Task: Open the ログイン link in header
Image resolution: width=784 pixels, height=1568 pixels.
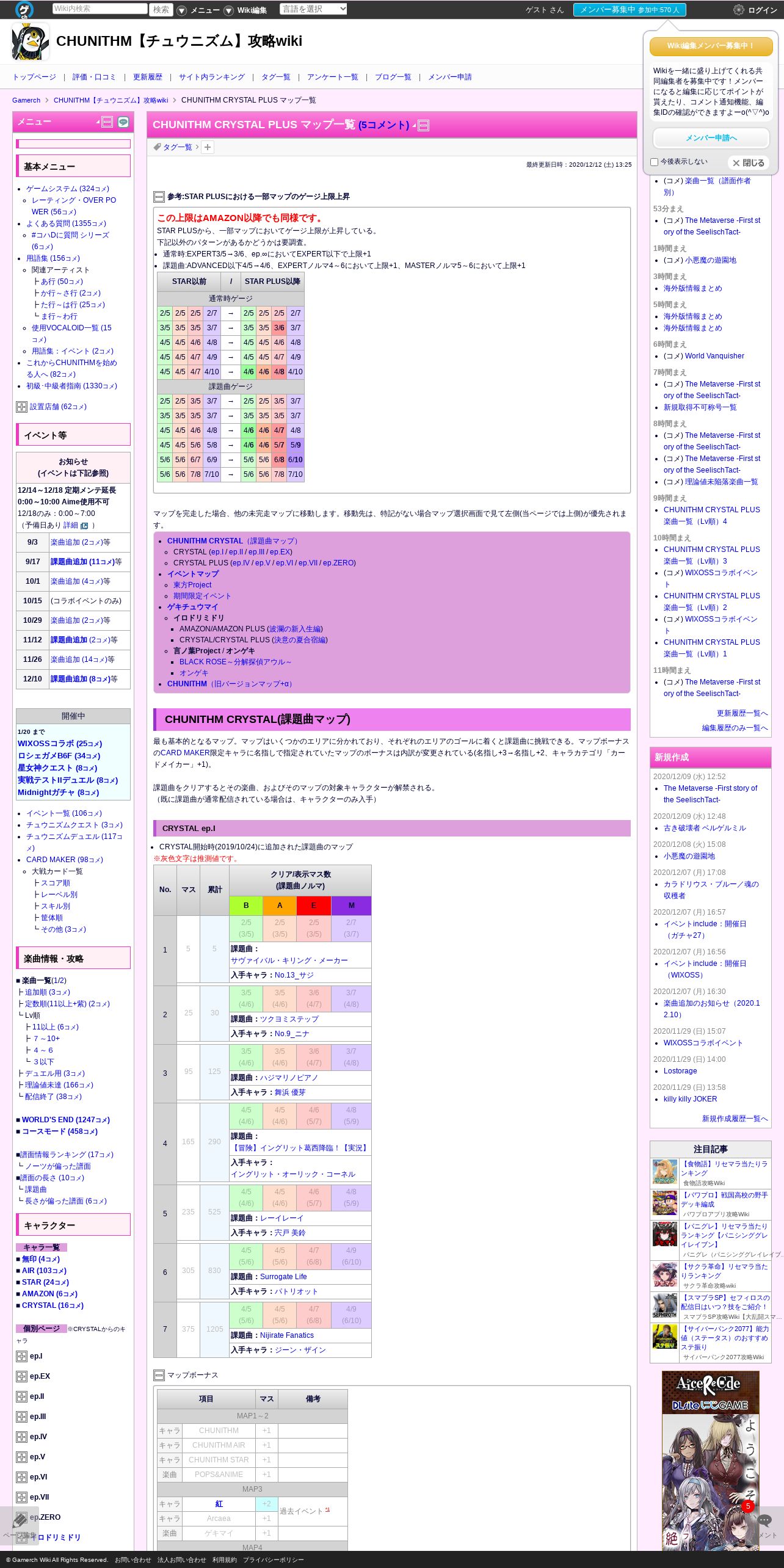Action: (x=763, y=10)
